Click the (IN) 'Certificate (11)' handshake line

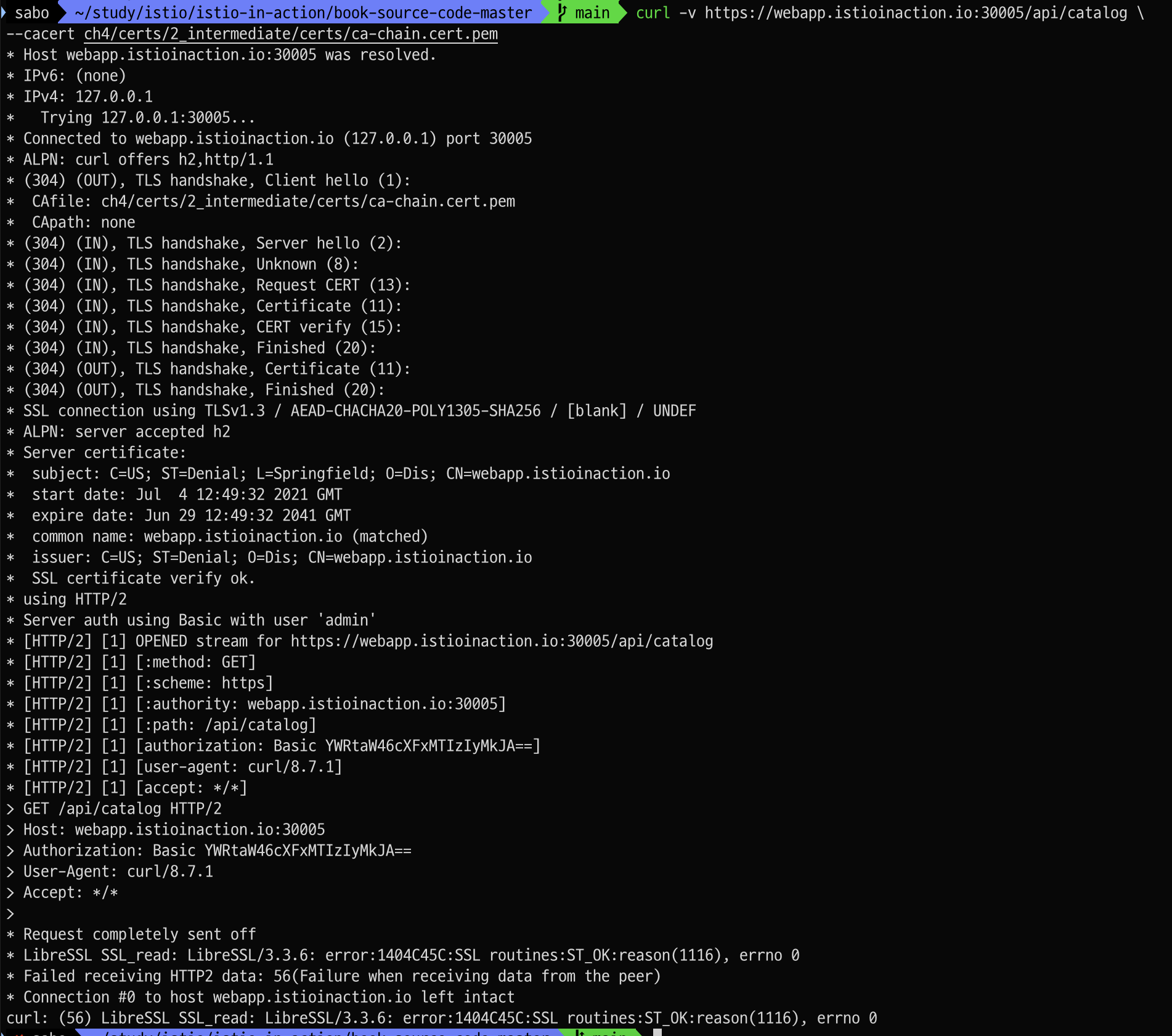point(204,306)
